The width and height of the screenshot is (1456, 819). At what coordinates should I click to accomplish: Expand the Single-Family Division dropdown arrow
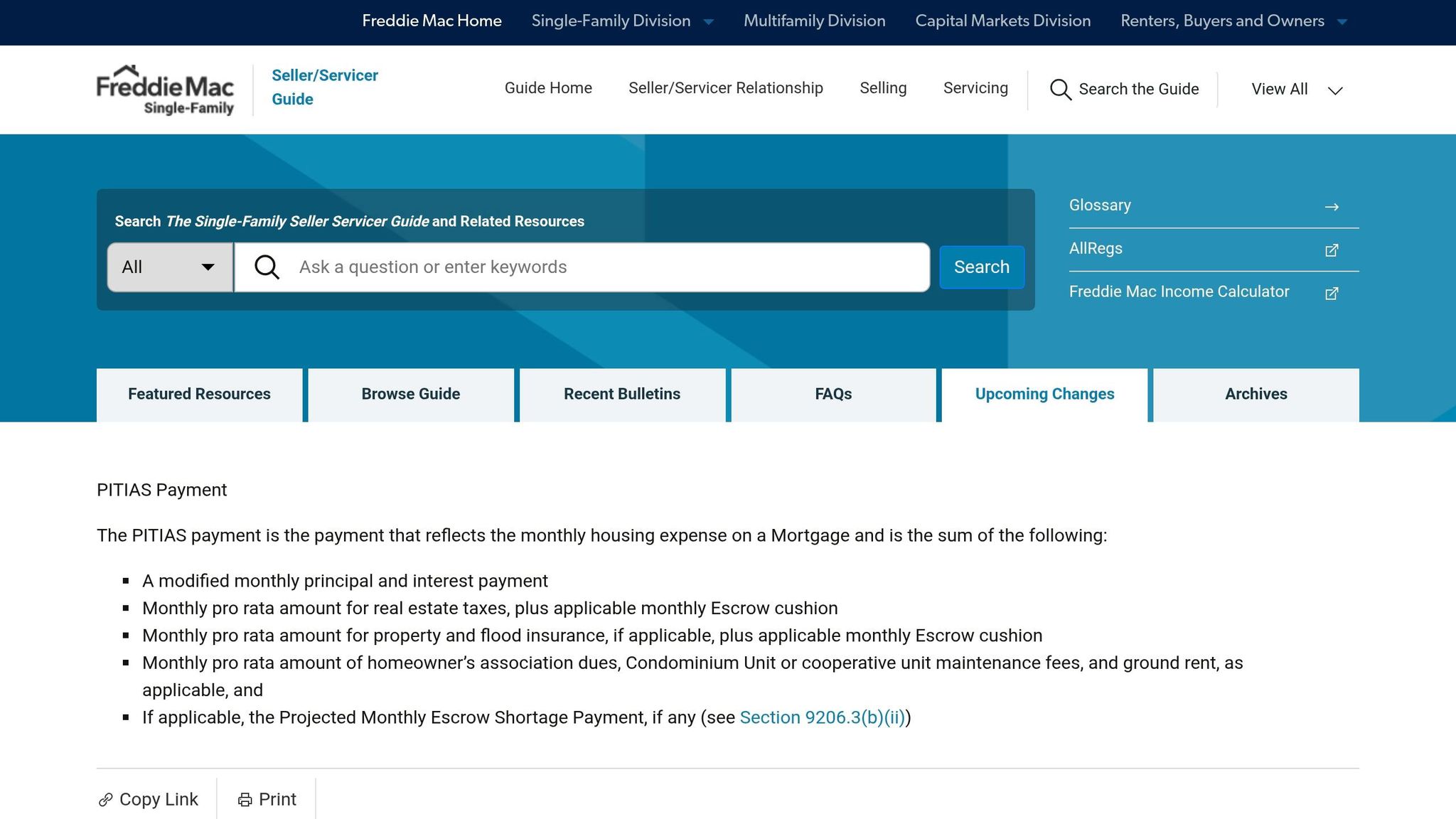coord(708,22)
